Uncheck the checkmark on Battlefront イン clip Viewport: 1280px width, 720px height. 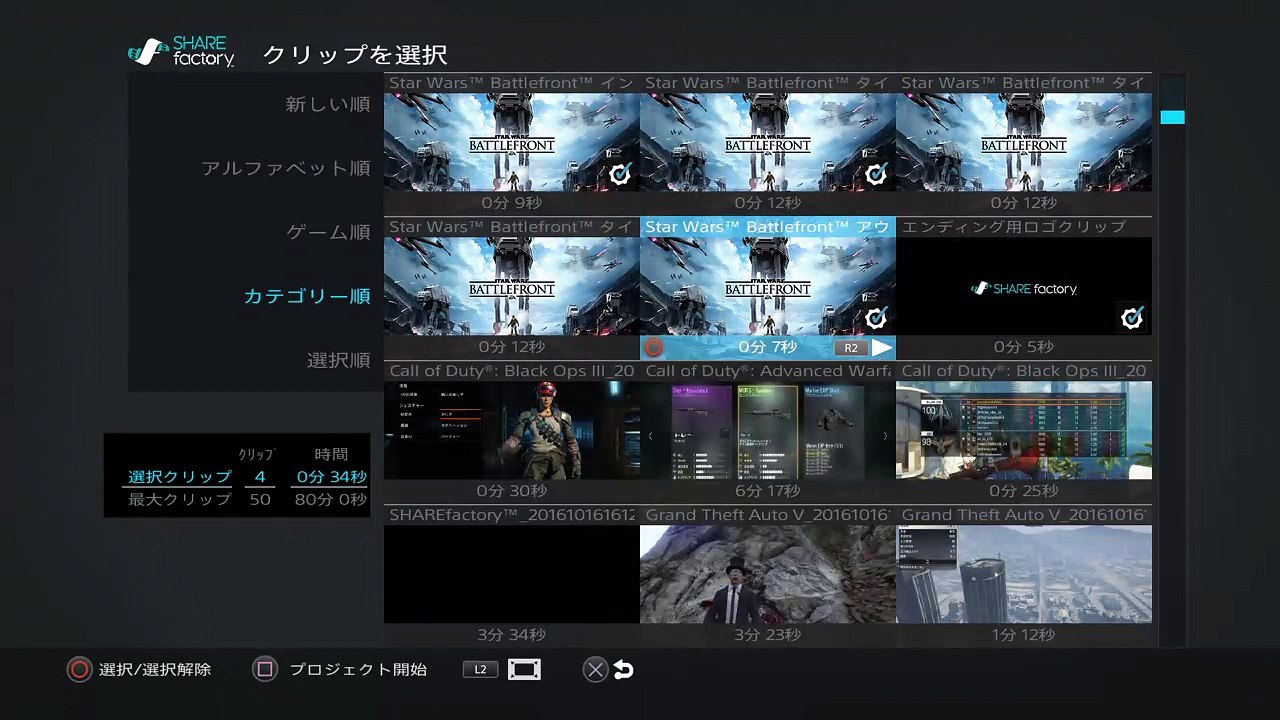[620, 175]
